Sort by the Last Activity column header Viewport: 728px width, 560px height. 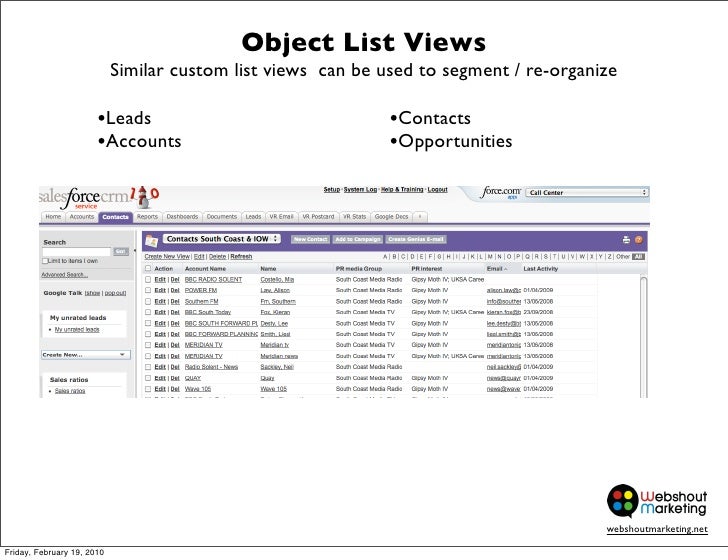(x=540, y=269)
